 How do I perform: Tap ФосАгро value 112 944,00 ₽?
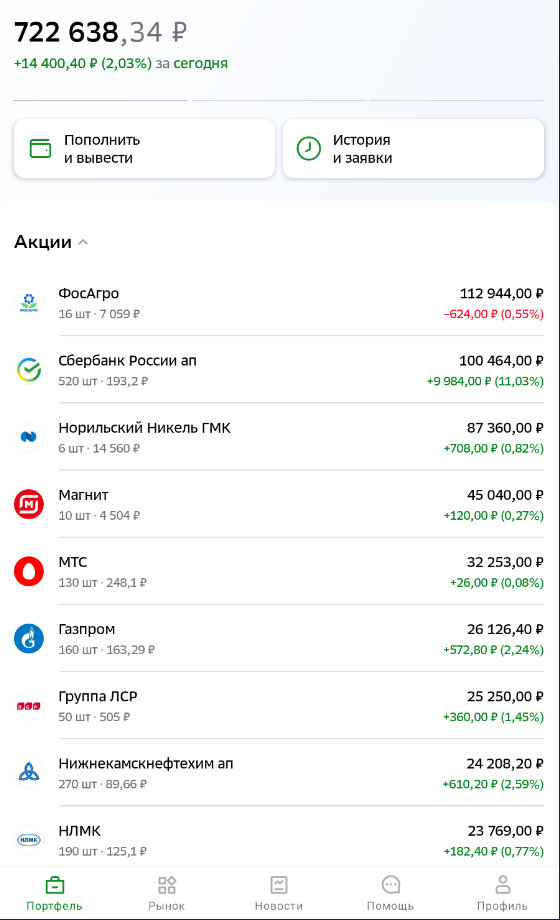coord(501,293)
